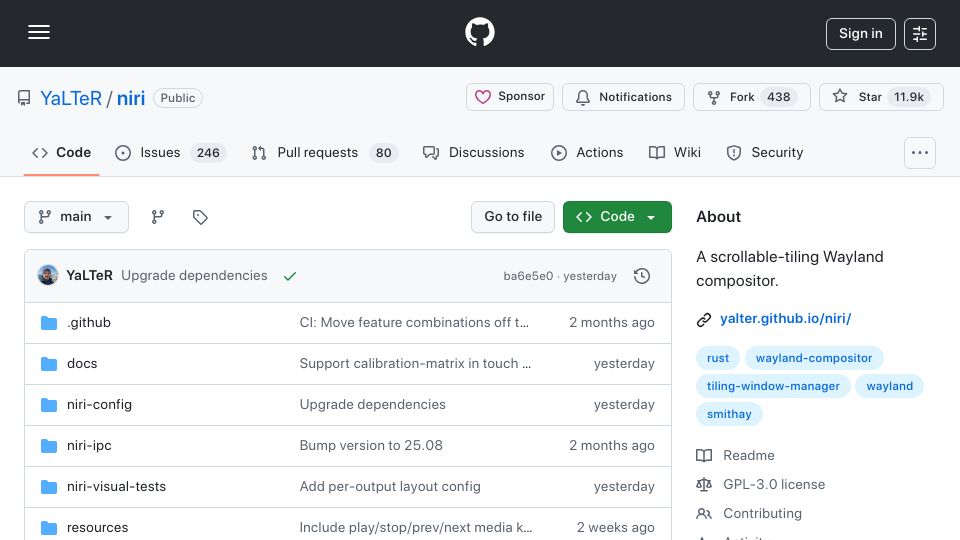Click the star count 11.9k
Image resolution: width=960 pixels, height=540 pixels.
pyautogui.click(x=909, y=97)
